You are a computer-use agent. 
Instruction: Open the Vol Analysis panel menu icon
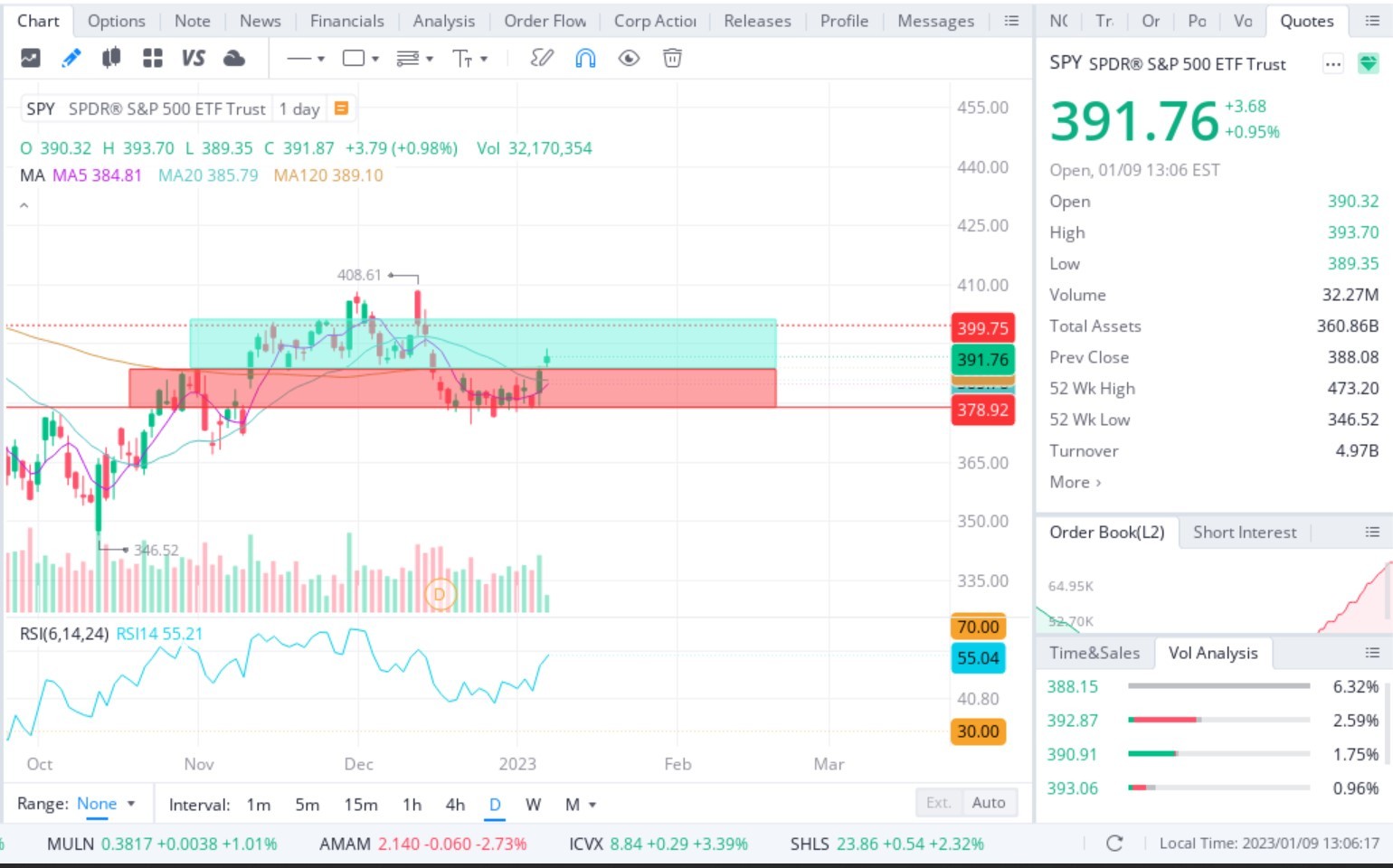pyautogui.click(x=1372, y=653)
